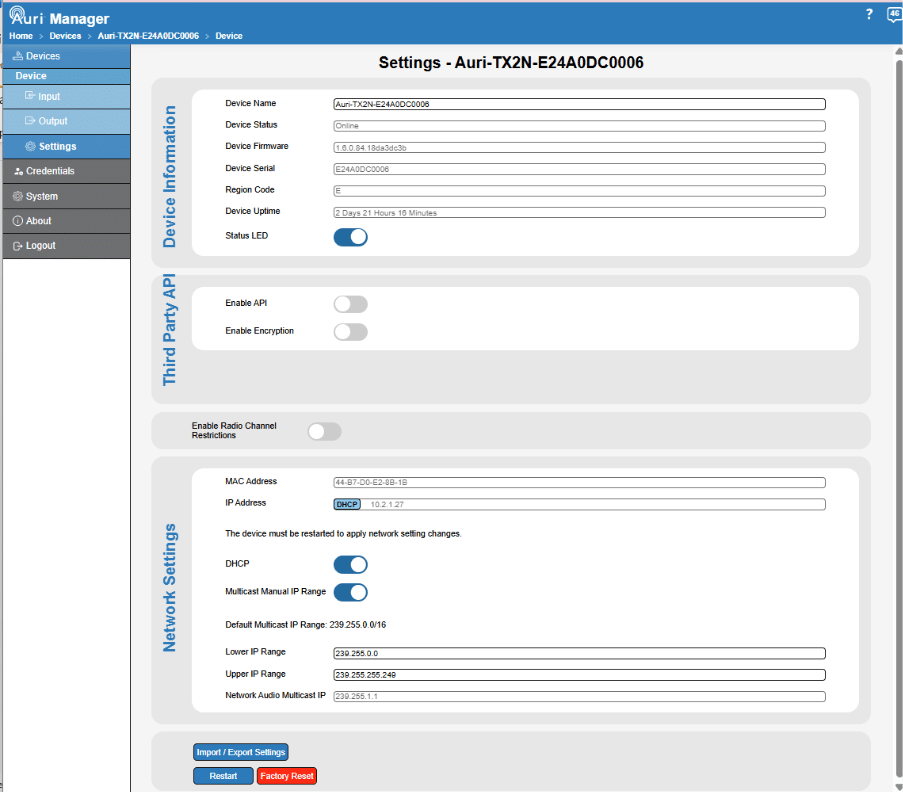Open Credentials in the sidebar
The height and width of the screenshot is (792, 903).
66,171
